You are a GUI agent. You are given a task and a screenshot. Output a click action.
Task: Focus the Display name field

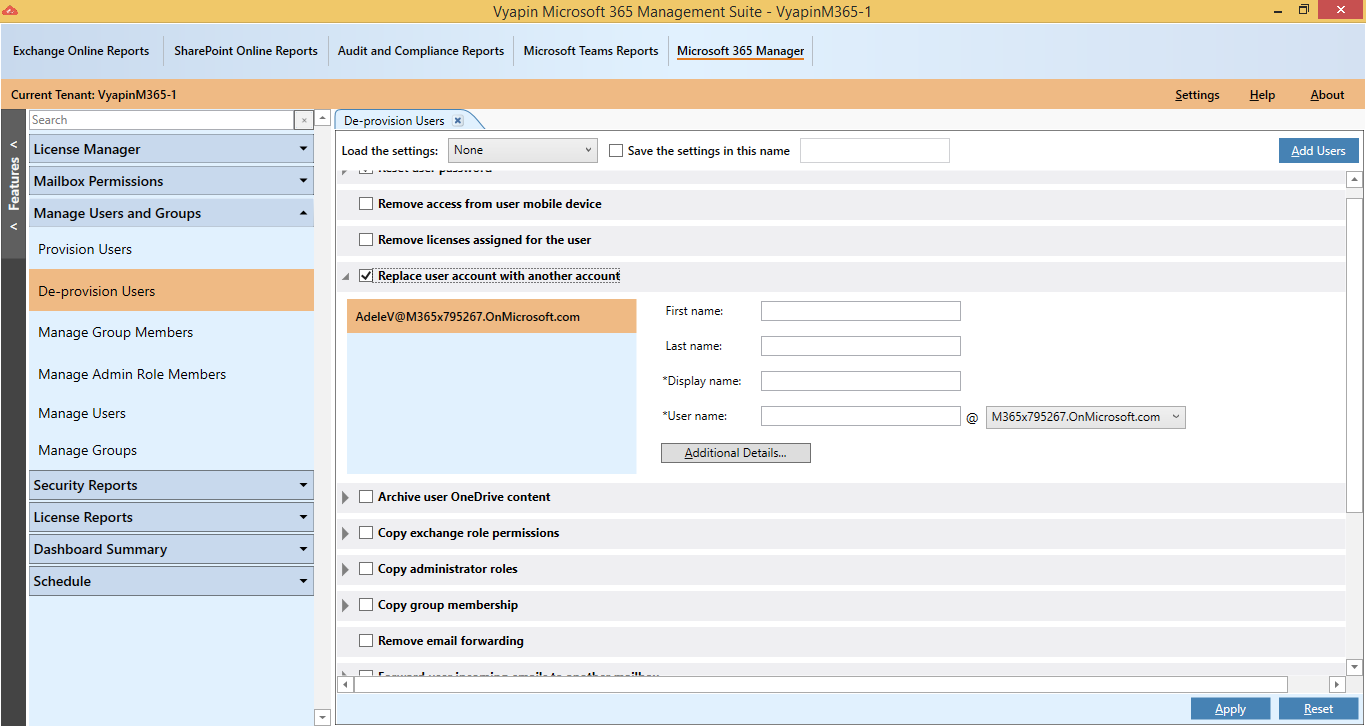coord(861,381)
